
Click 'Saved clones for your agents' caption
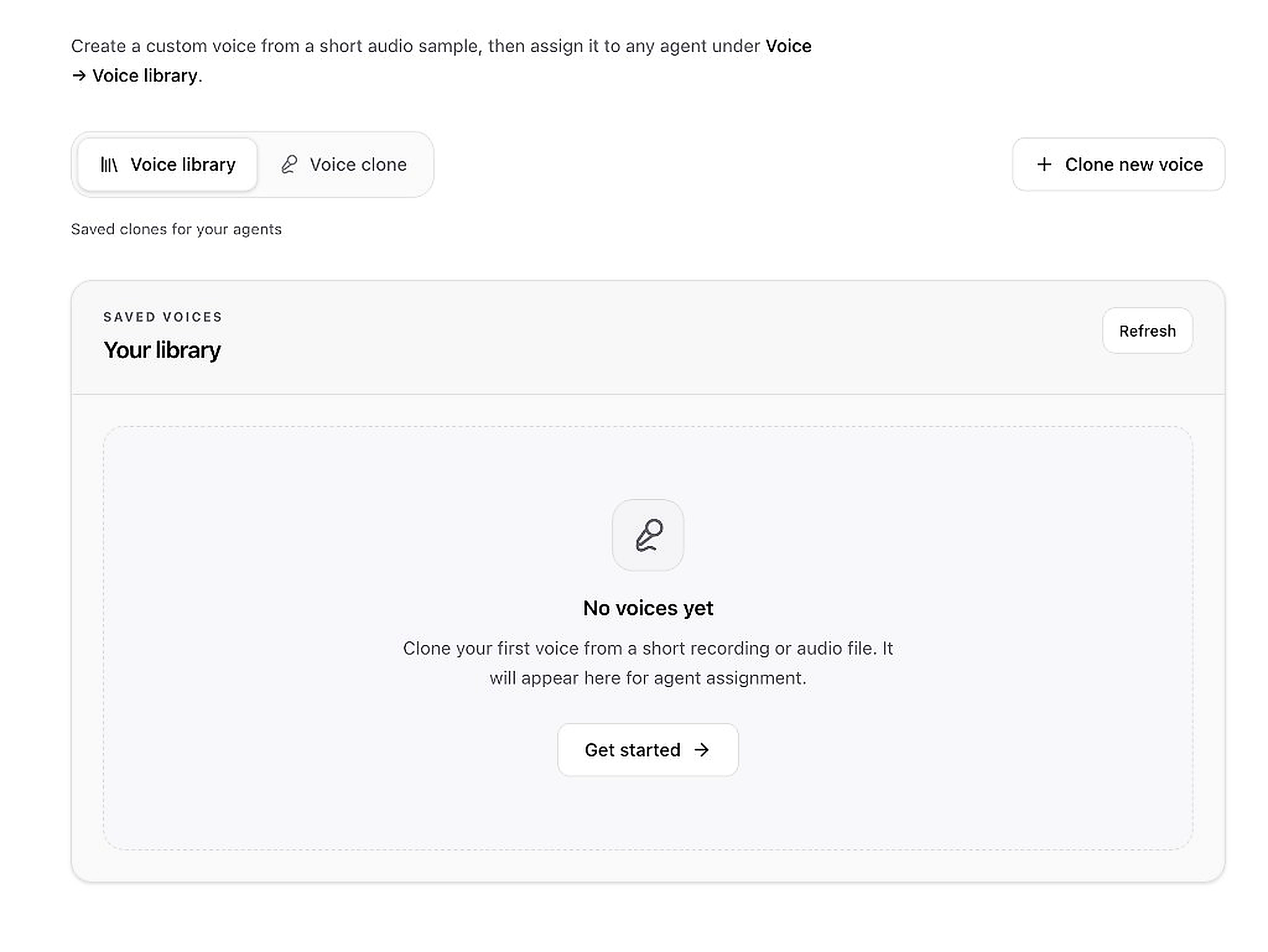pyautogui.click(x=176, y=230)
